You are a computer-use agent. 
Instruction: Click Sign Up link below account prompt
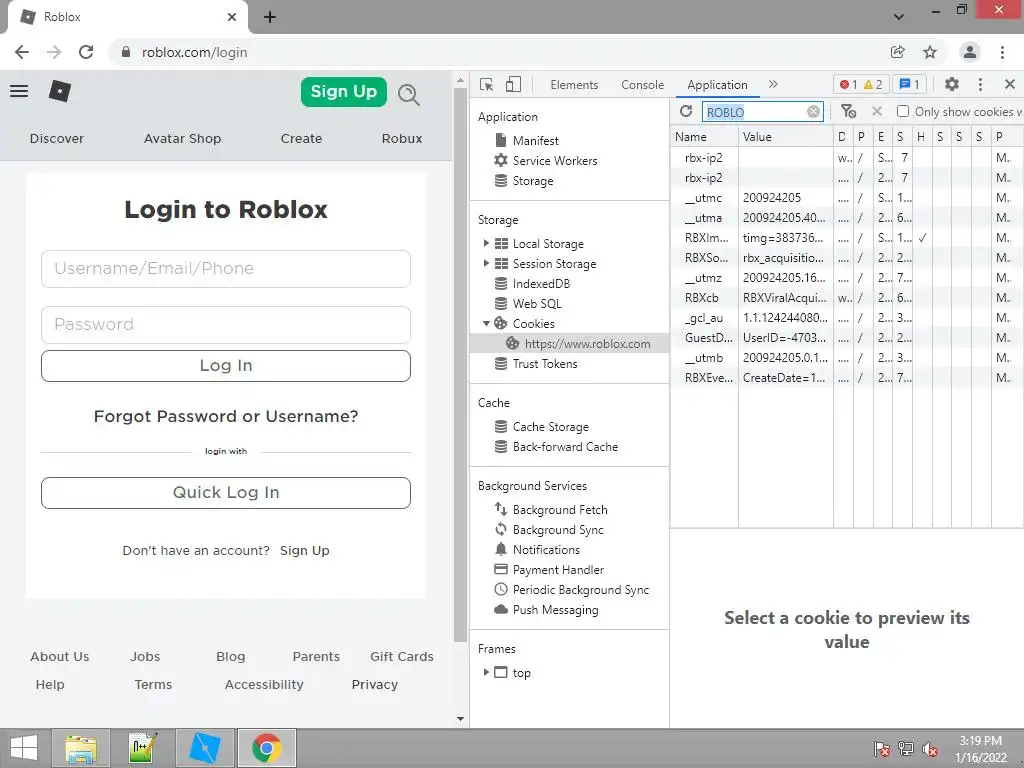pyautogui.click(x=304, y=551)
